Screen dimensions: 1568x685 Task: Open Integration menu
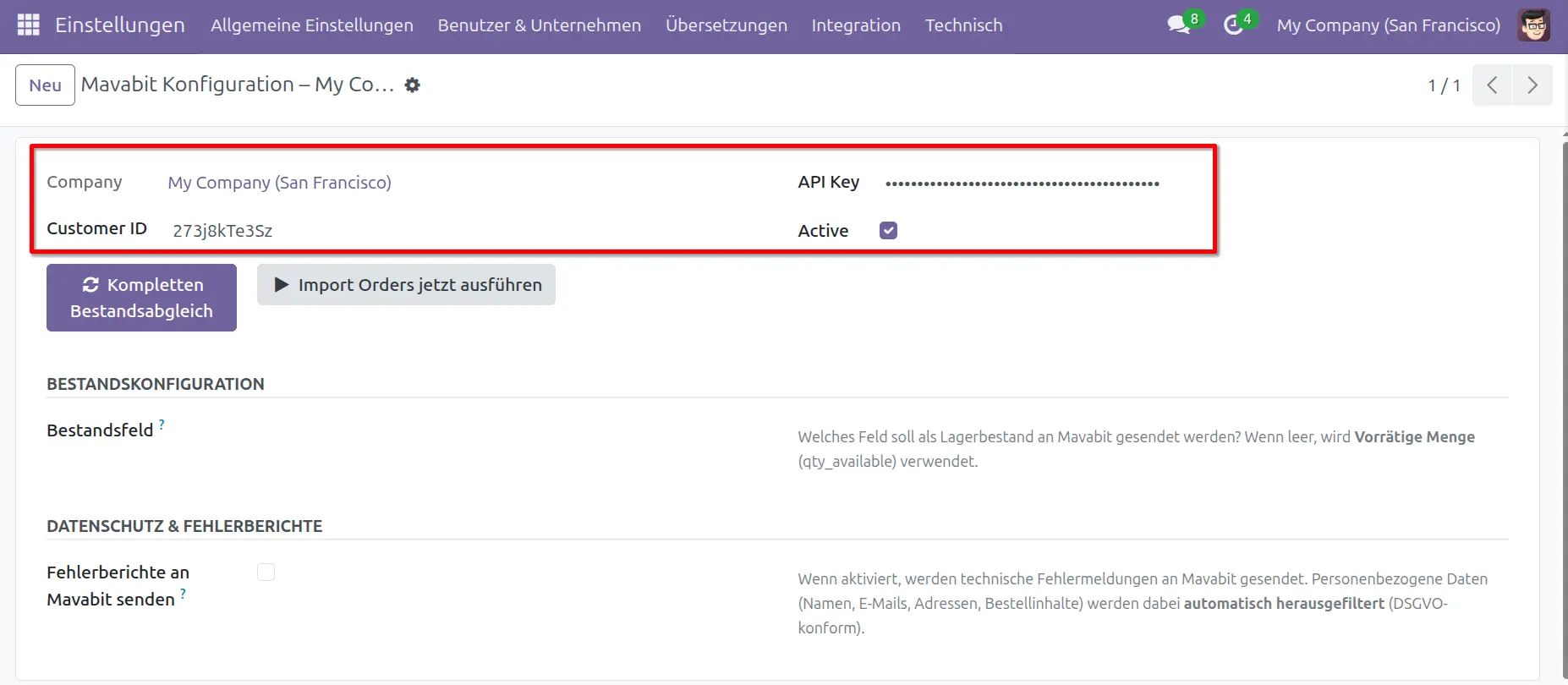(856, 25)
